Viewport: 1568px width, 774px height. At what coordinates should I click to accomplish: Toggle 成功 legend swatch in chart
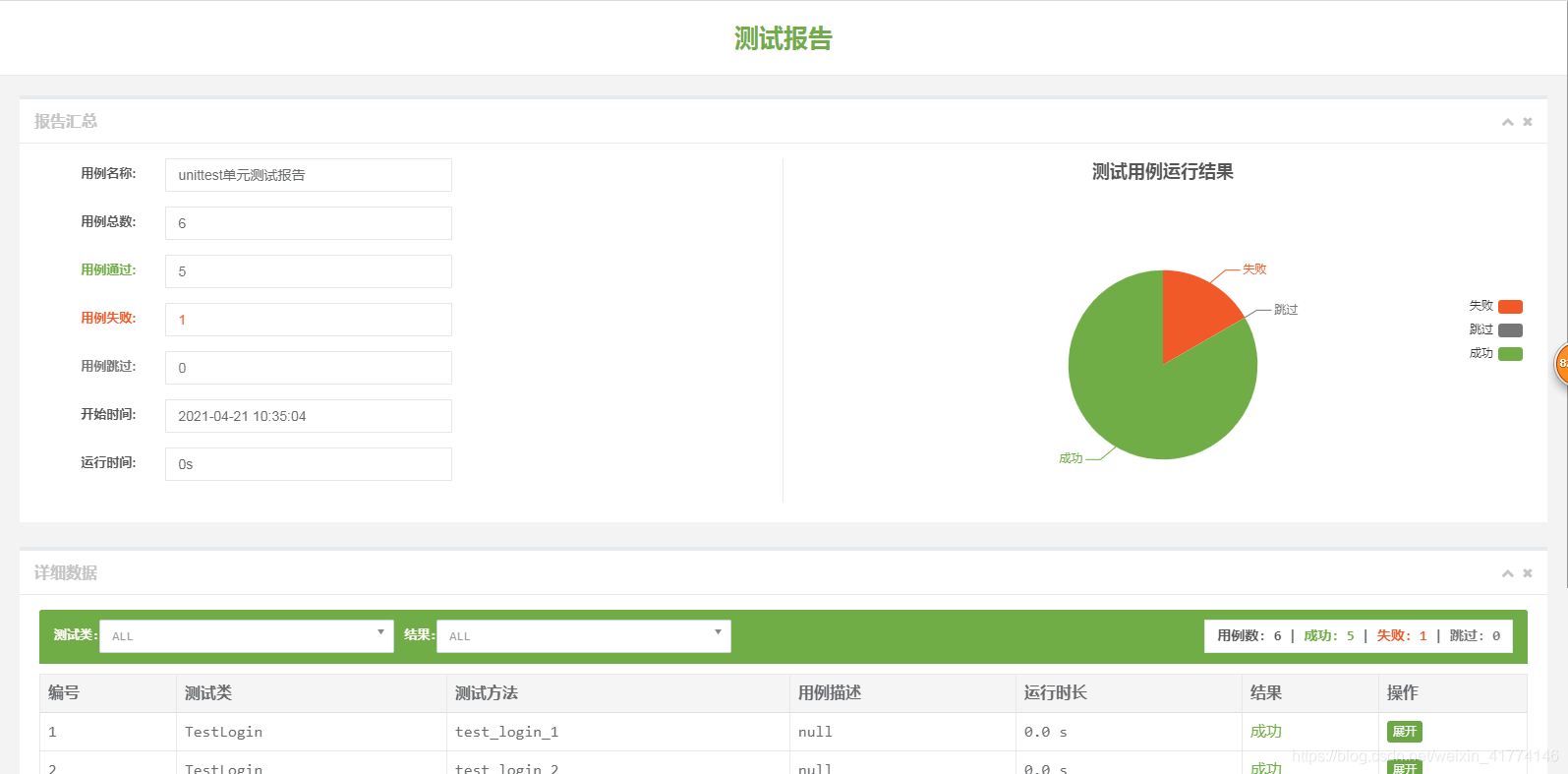[1510, 354]
